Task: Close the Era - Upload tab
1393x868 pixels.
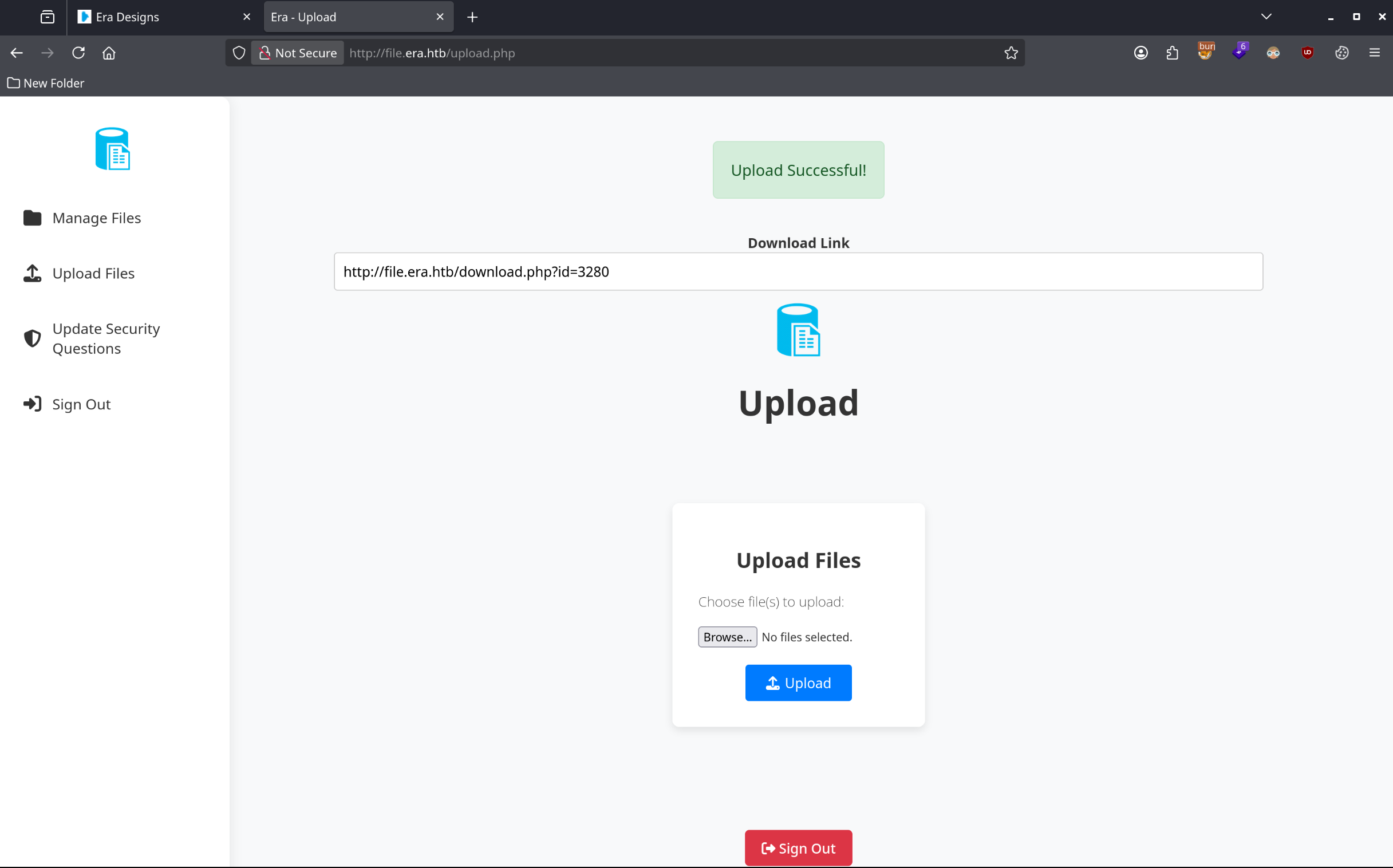Action: point(440,17)
